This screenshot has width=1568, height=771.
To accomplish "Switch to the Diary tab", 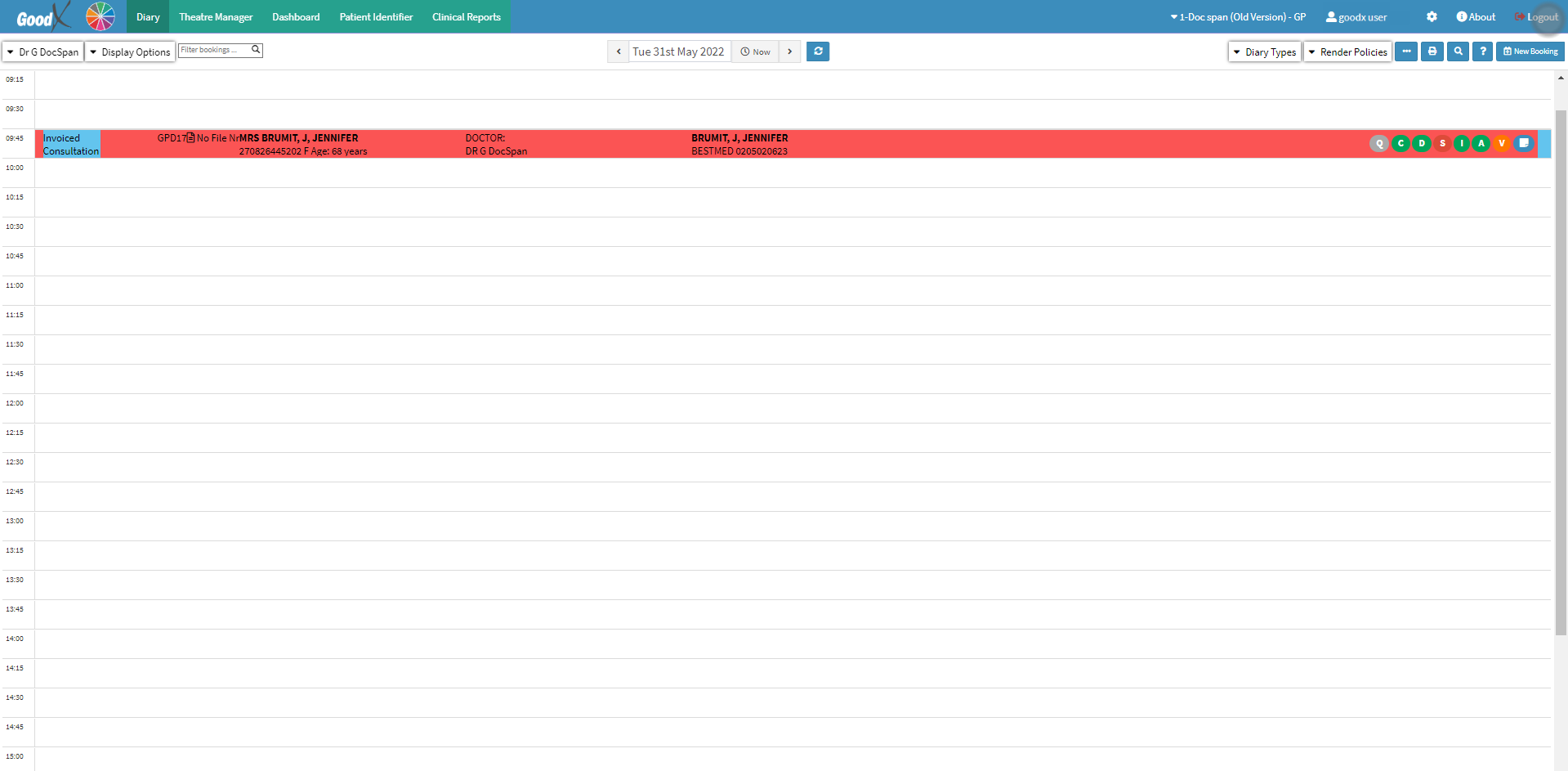I will [148, 16].
